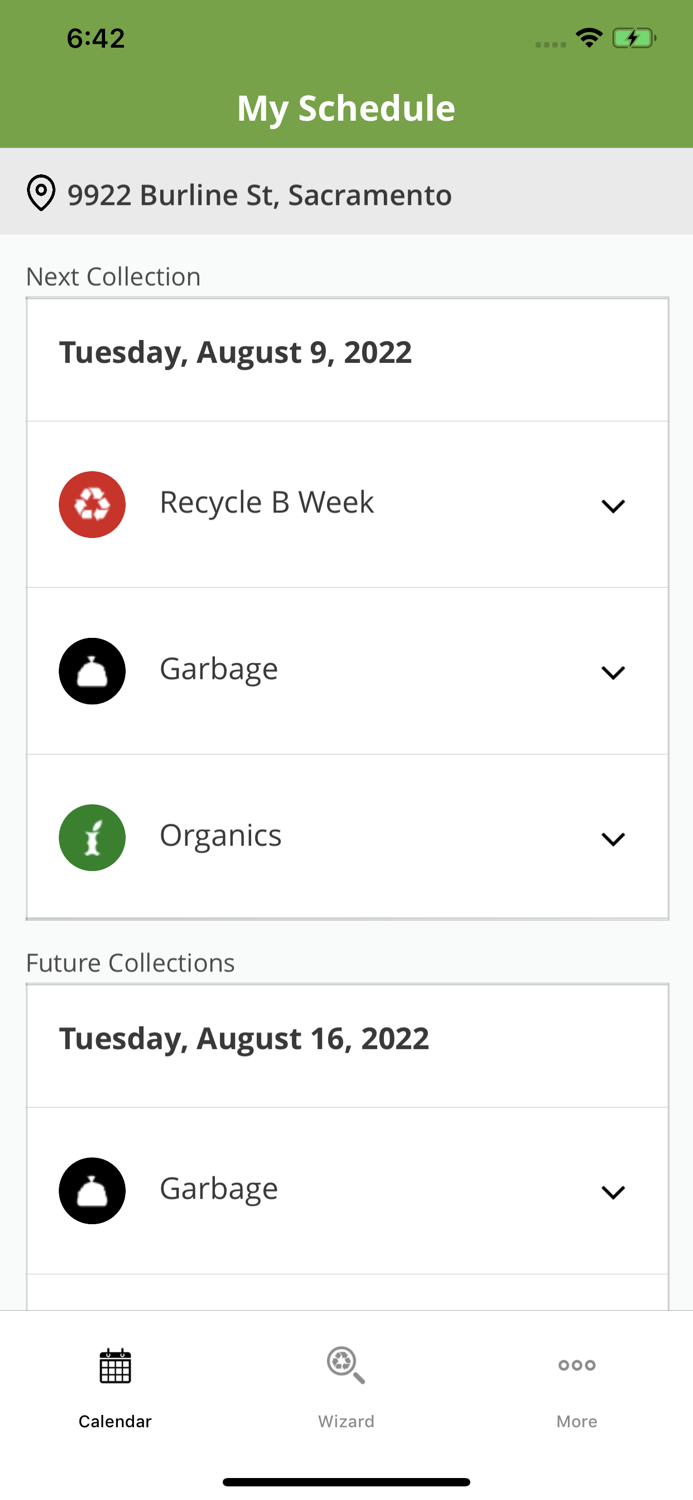Click Tuesday, August 16, 2022 heading
This screenshot has height=1500, width=693.
click(x=244, y=1037)
